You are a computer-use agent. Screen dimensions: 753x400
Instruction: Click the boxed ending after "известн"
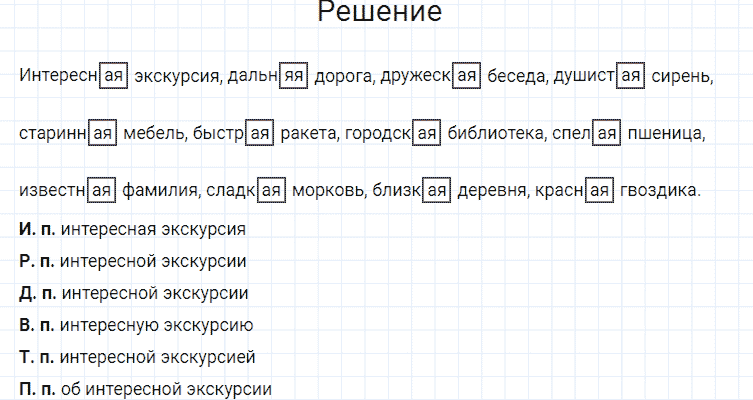click(101, 190)
